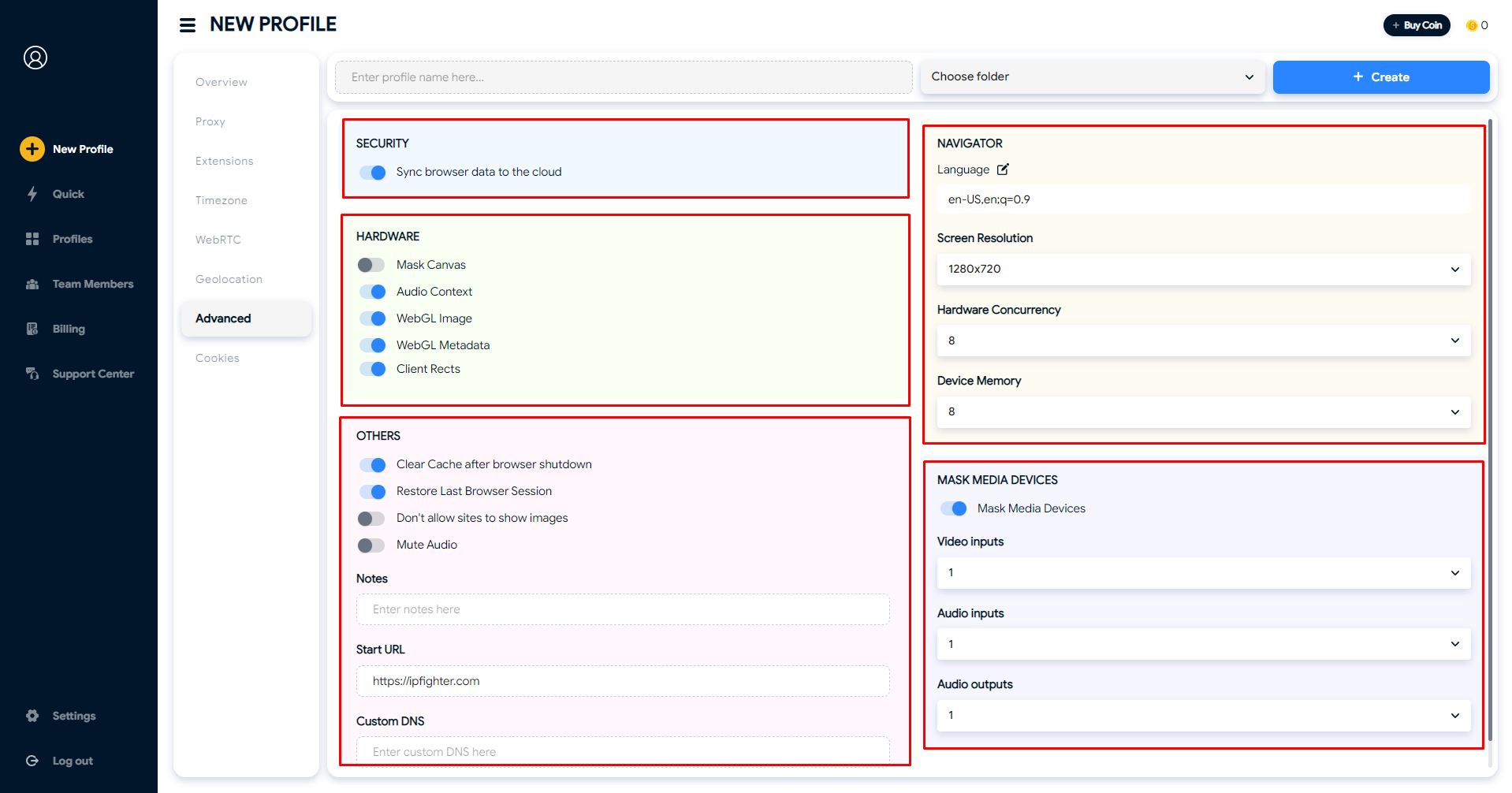The width and height of the screenshot is (1512, 793).
Task: Go to the Geolocation section
Action: [229, 279]
